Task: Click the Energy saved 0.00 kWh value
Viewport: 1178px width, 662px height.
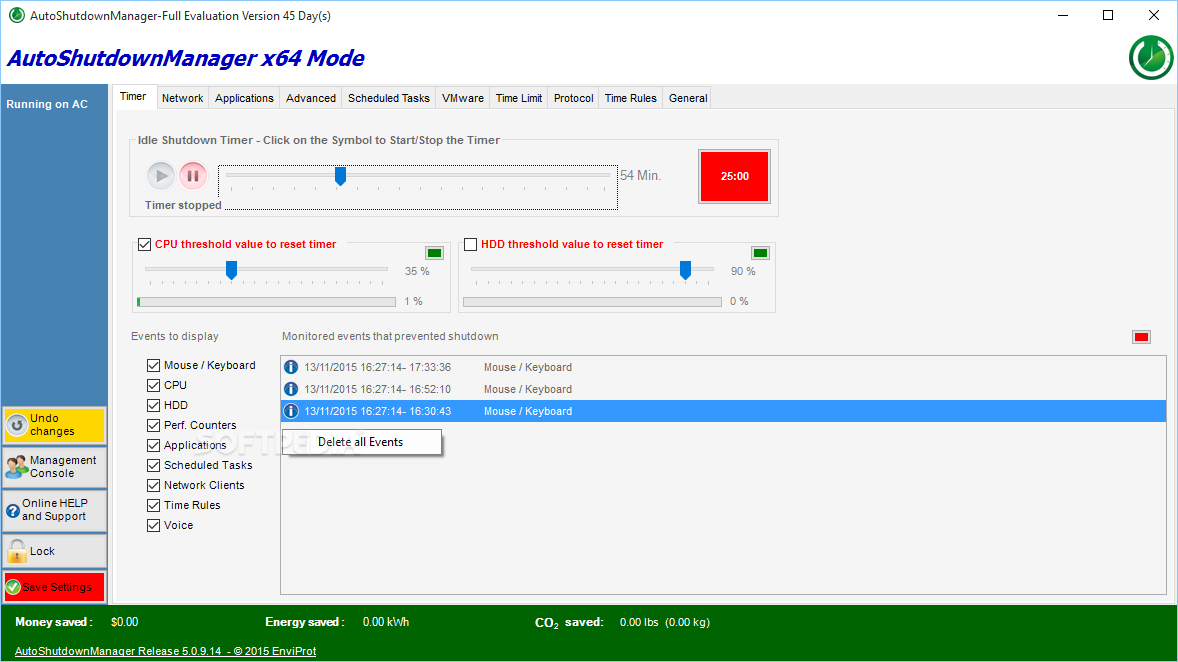Action: pos(386,622)
